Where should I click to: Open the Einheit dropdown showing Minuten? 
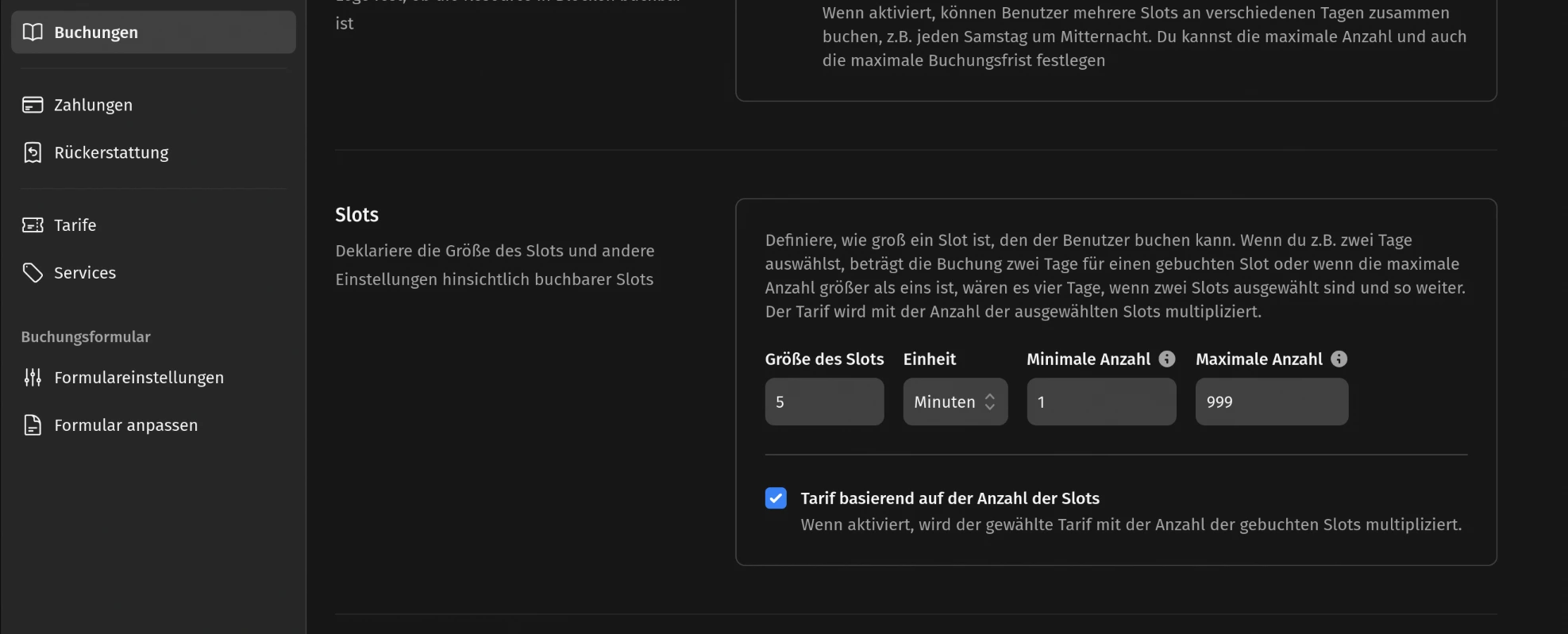tap(955, 402)
